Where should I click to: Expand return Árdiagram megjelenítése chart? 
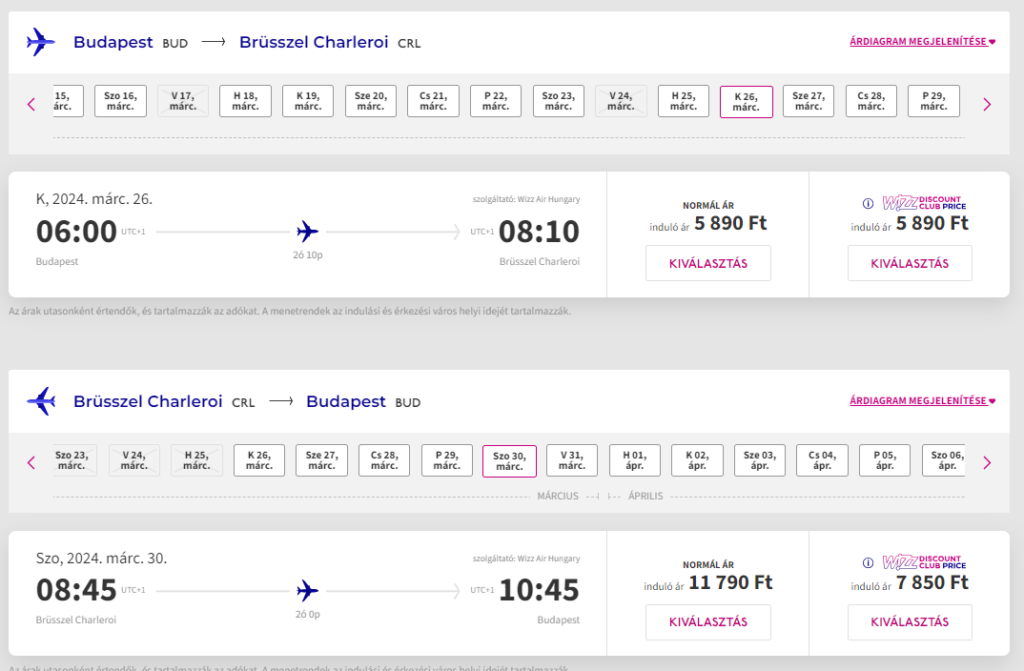click(922, 401)
